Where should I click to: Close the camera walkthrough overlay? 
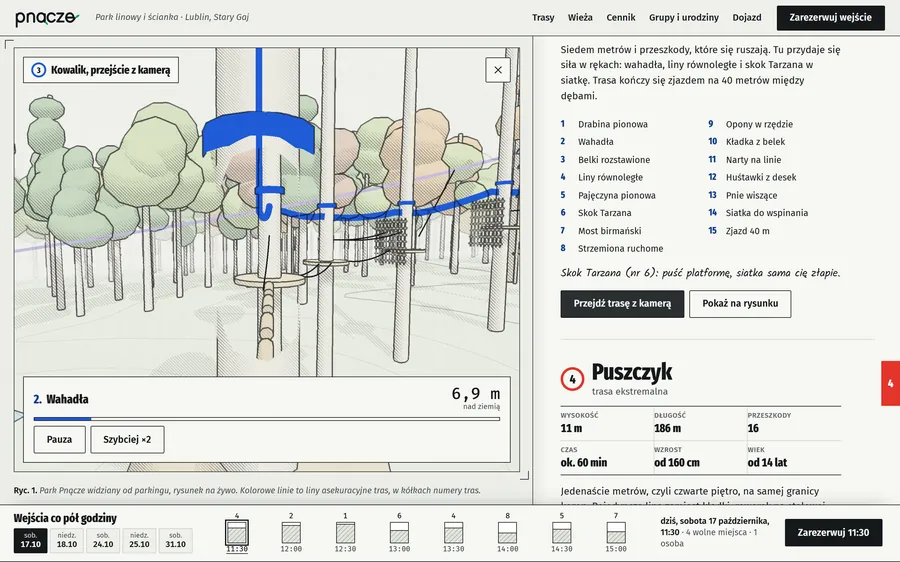click(498, 69)
